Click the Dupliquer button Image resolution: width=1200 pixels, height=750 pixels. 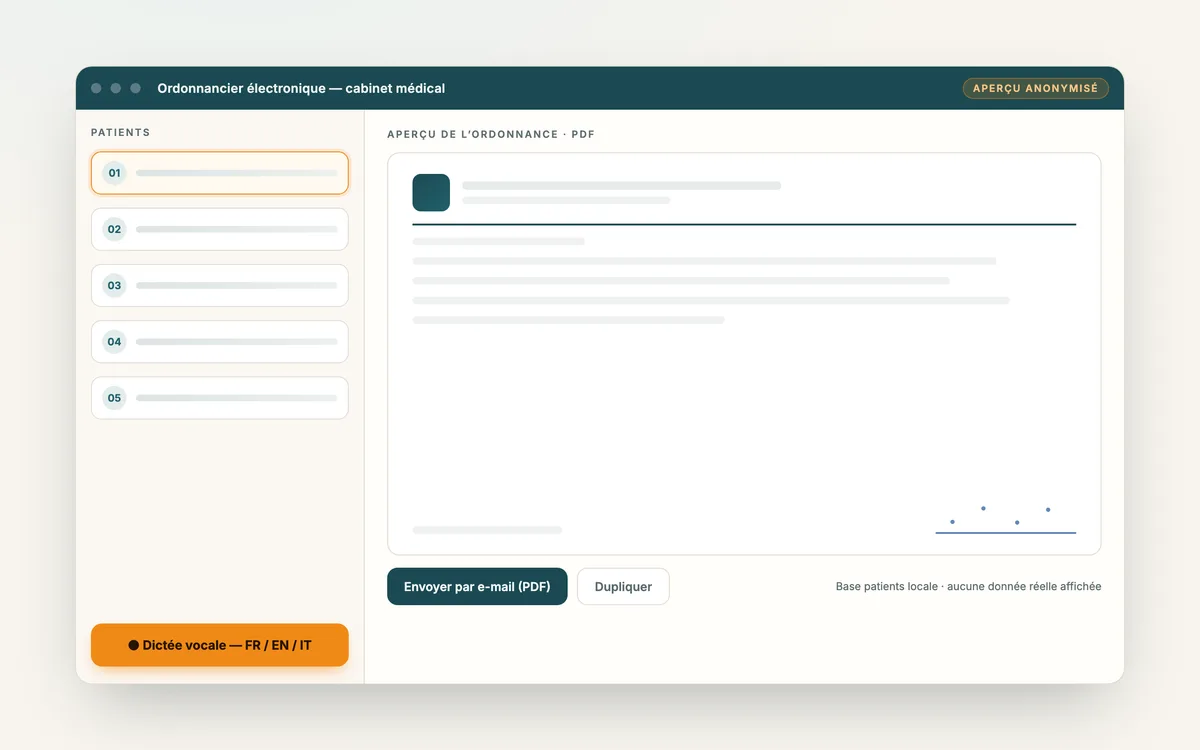pyautogui.click(x=623, y=587)
